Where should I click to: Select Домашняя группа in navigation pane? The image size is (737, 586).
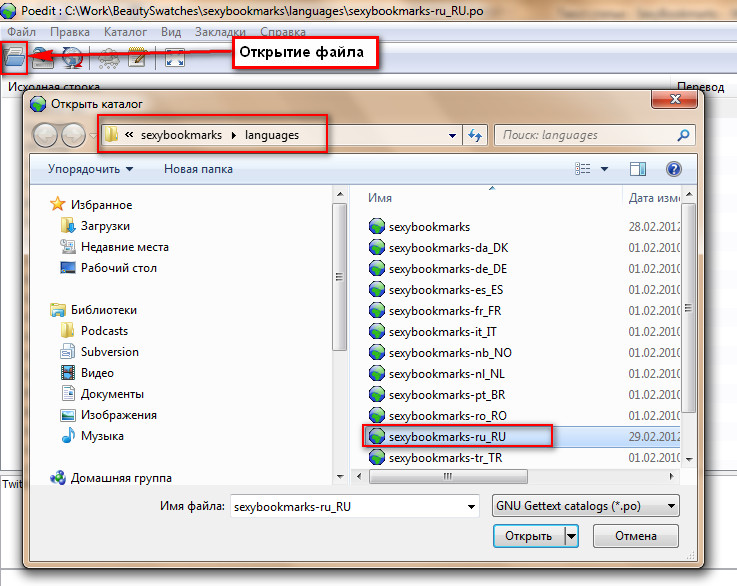pos(111,478)
